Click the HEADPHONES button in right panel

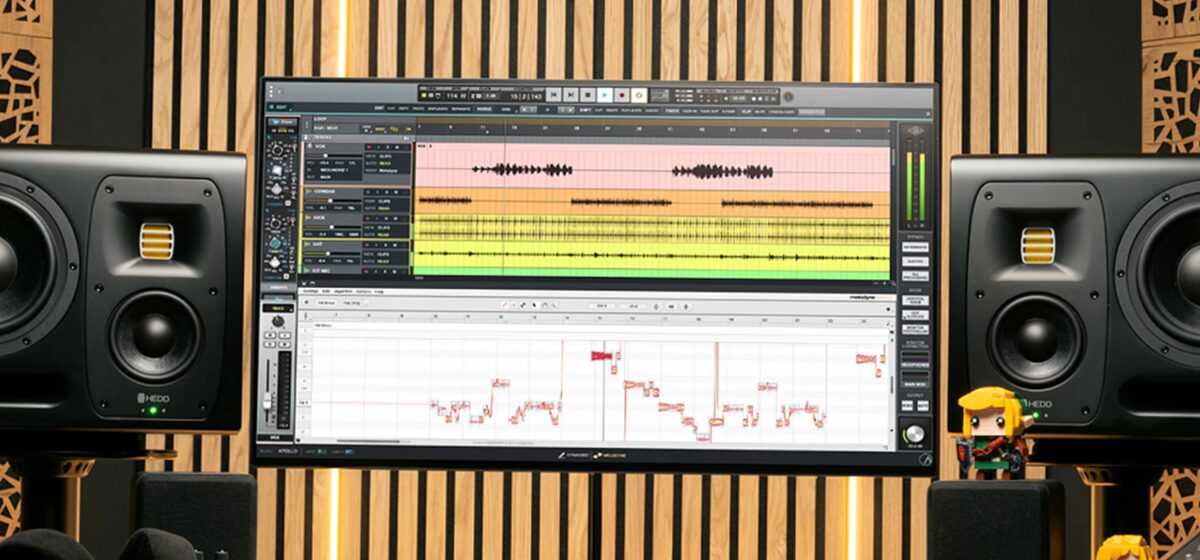[916, 361]
